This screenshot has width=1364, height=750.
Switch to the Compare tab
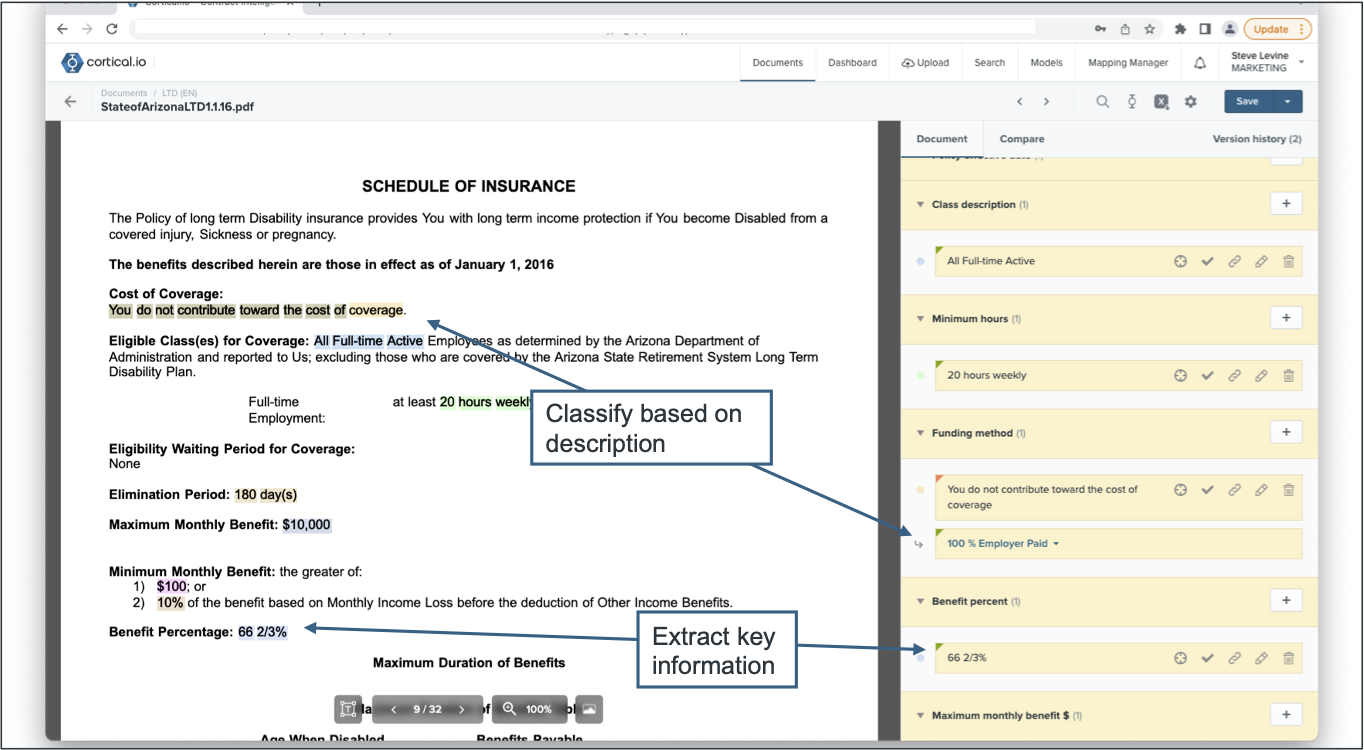pos(1021,138)
